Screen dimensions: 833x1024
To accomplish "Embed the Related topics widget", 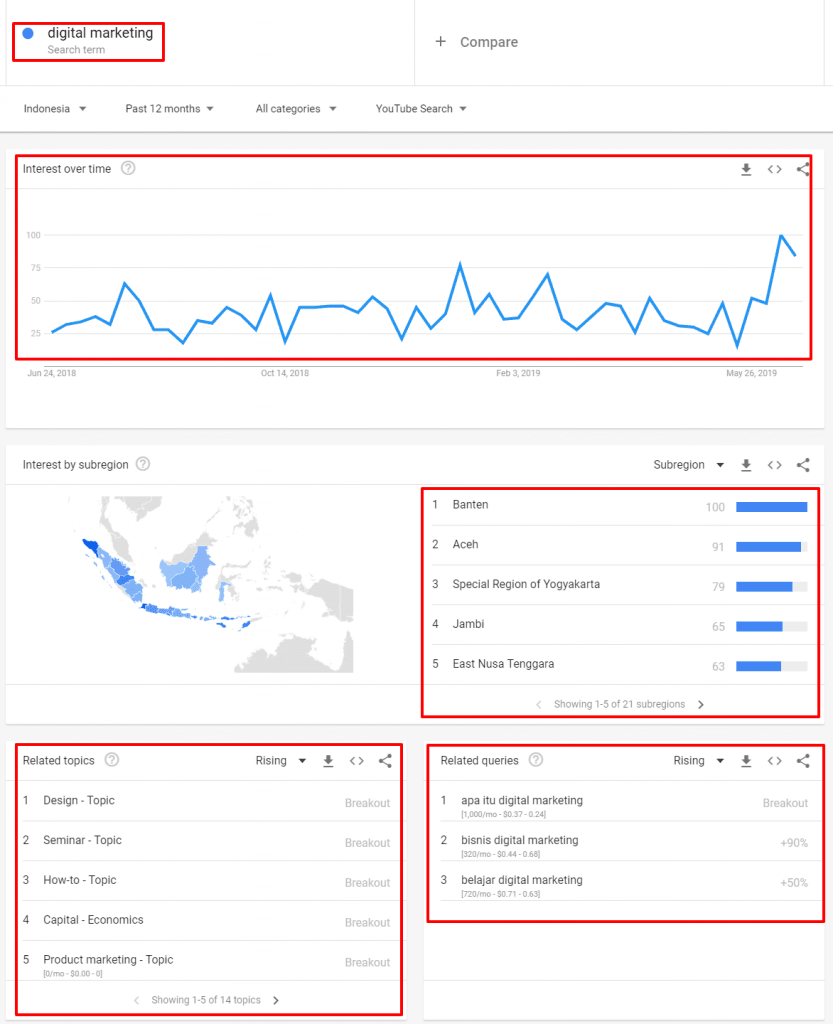I will (x=357, y=761).
